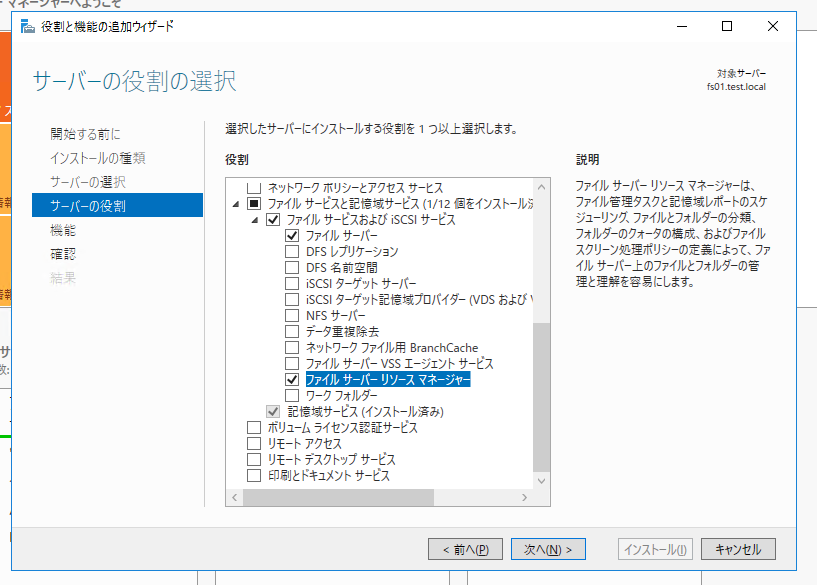Select the DFS 名前空間 row label
817x585 pixels.
(341, 267)
